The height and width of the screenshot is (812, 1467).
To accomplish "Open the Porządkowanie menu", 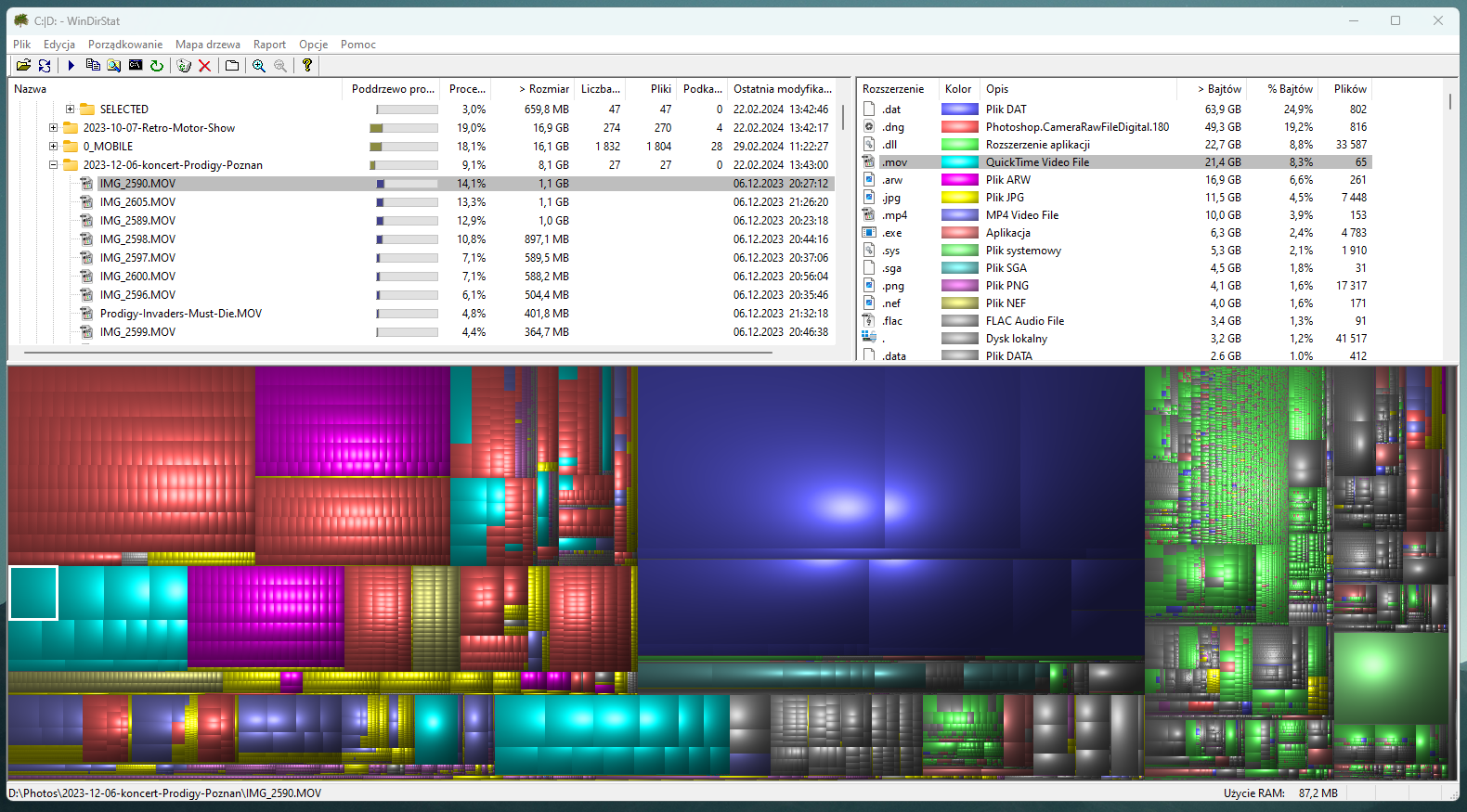I will (125, 45).
